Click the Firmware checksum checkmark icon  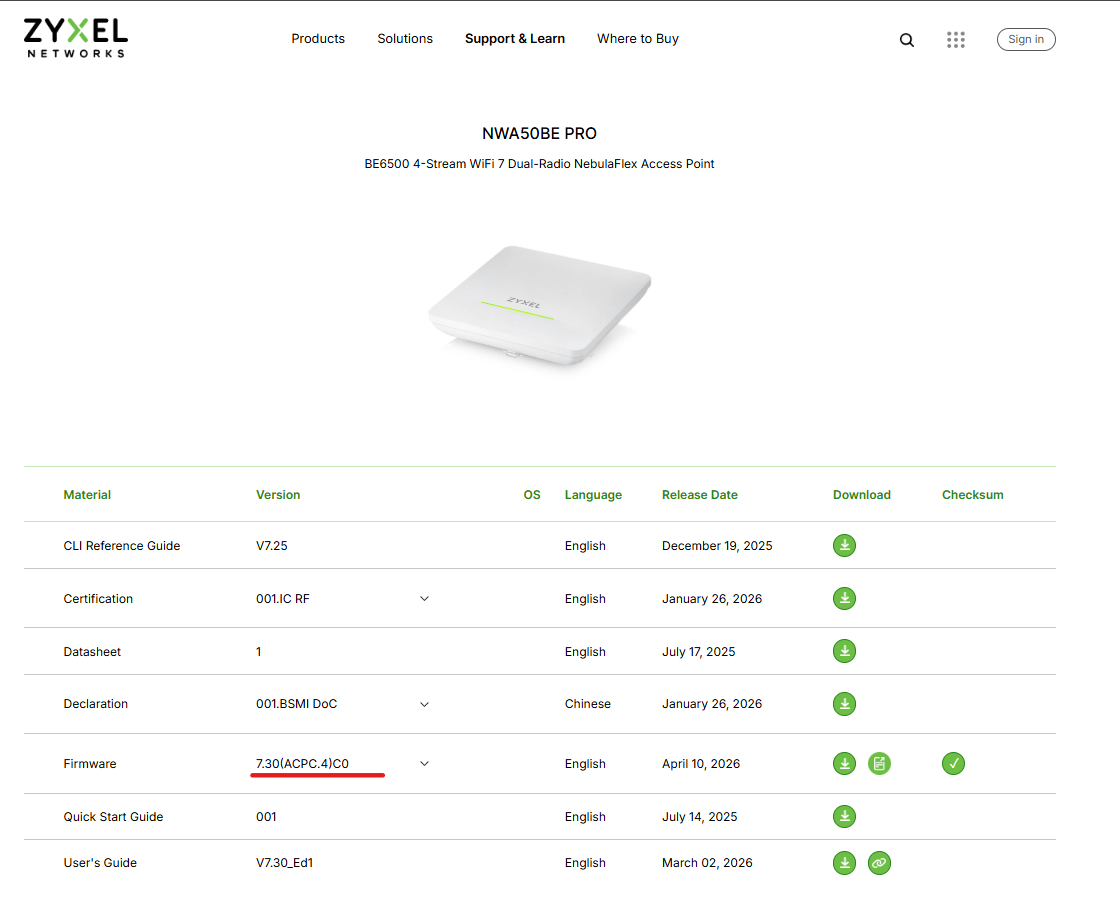[954, 763]
